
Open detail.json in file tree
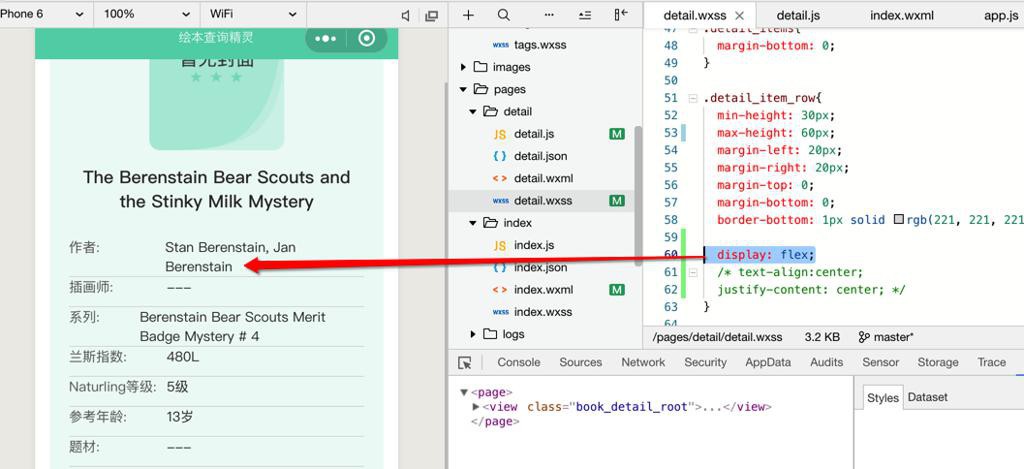point(540,156)
